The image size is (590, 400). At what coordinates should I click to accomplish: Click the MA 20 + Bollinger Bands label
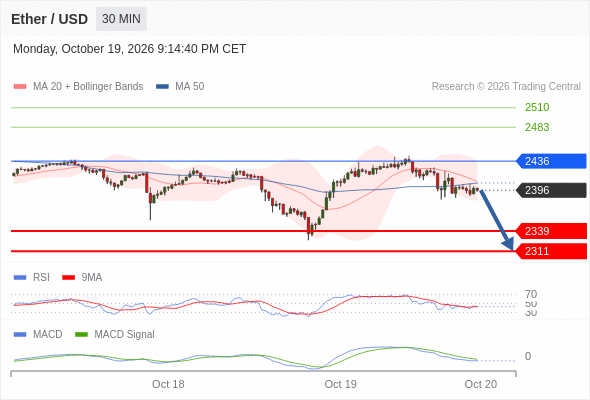(88, 87)
